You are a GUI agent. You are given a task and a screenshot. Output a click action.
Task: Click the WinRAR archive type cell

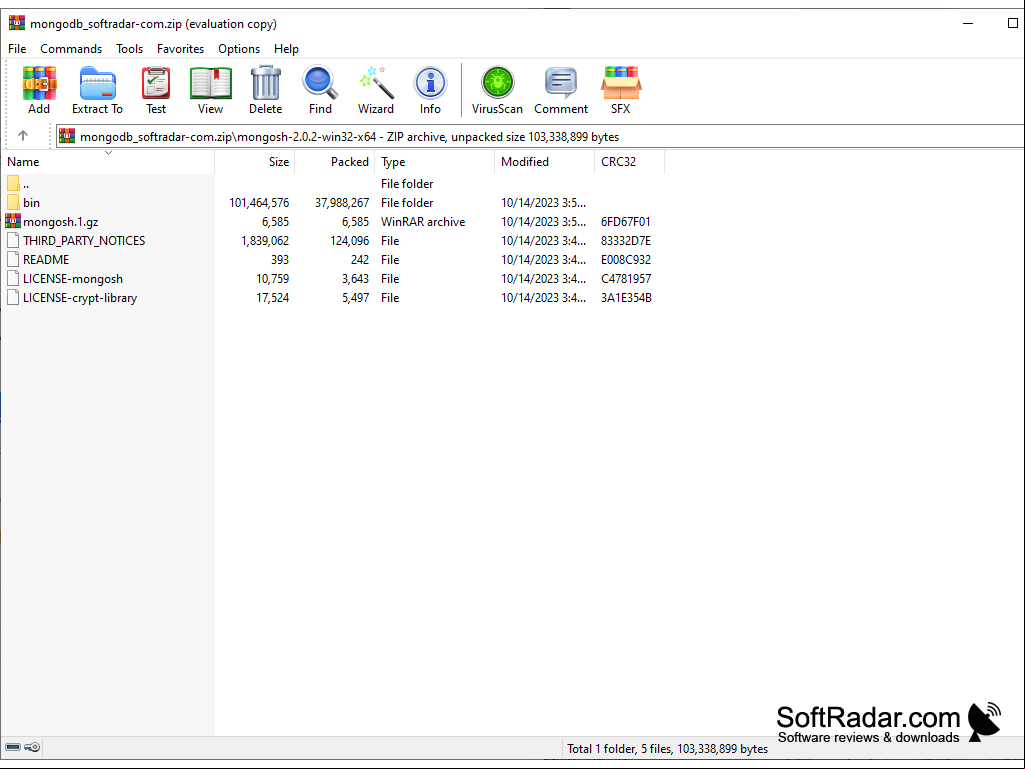pyautogui.click(x=423, y=222)
